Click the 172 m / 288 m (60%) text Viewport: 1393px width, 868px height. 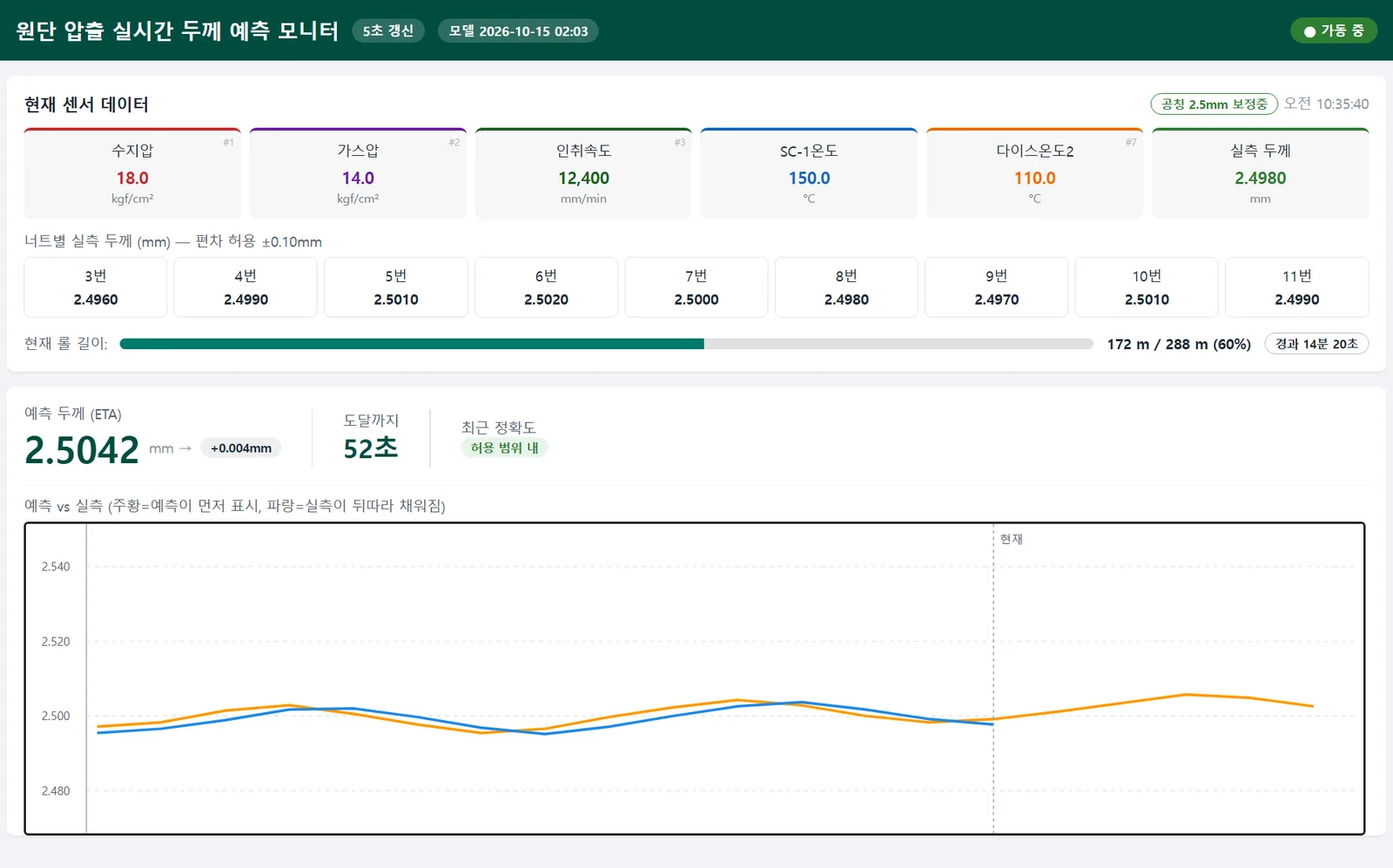click(1179, 344)
